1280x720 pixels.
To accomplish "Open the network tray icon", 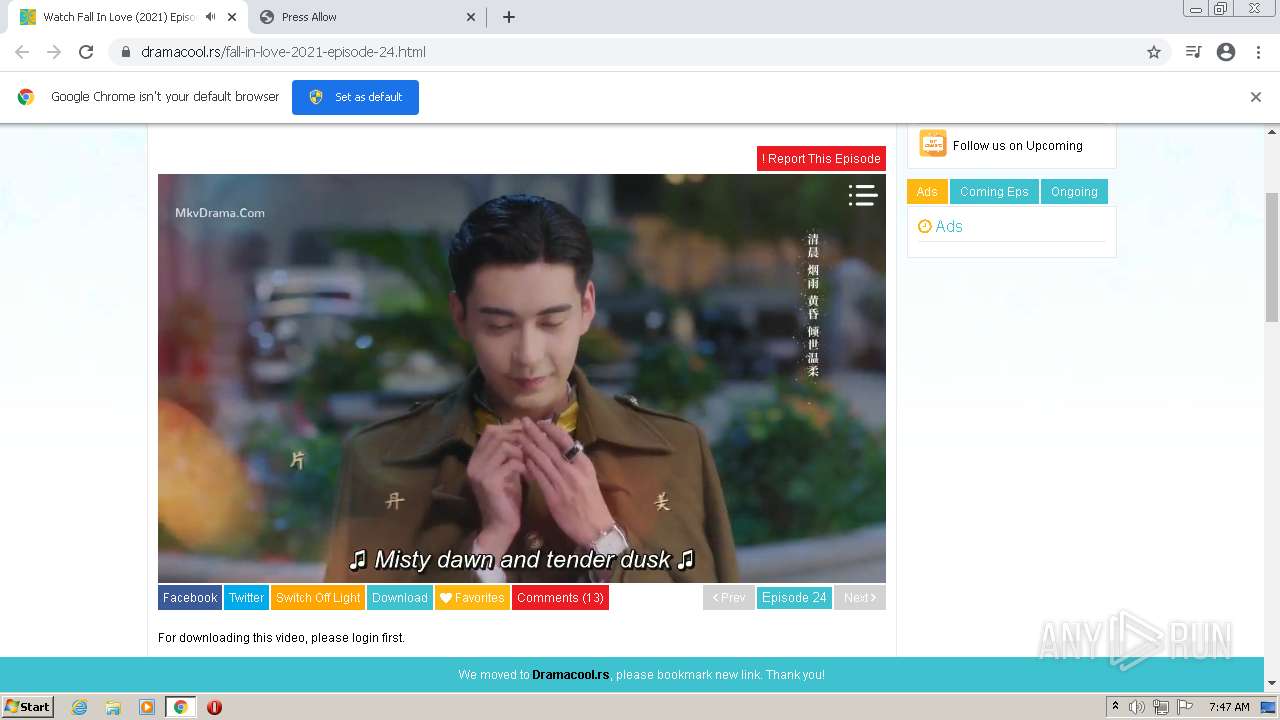I will coord(1161,707).
